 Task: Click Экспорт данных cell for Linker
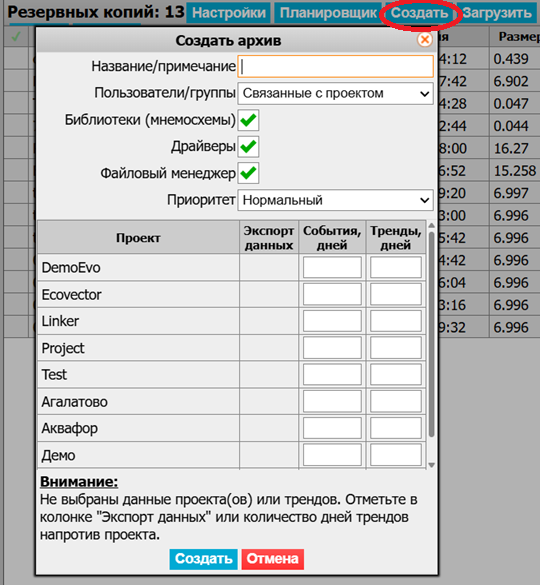269,321
